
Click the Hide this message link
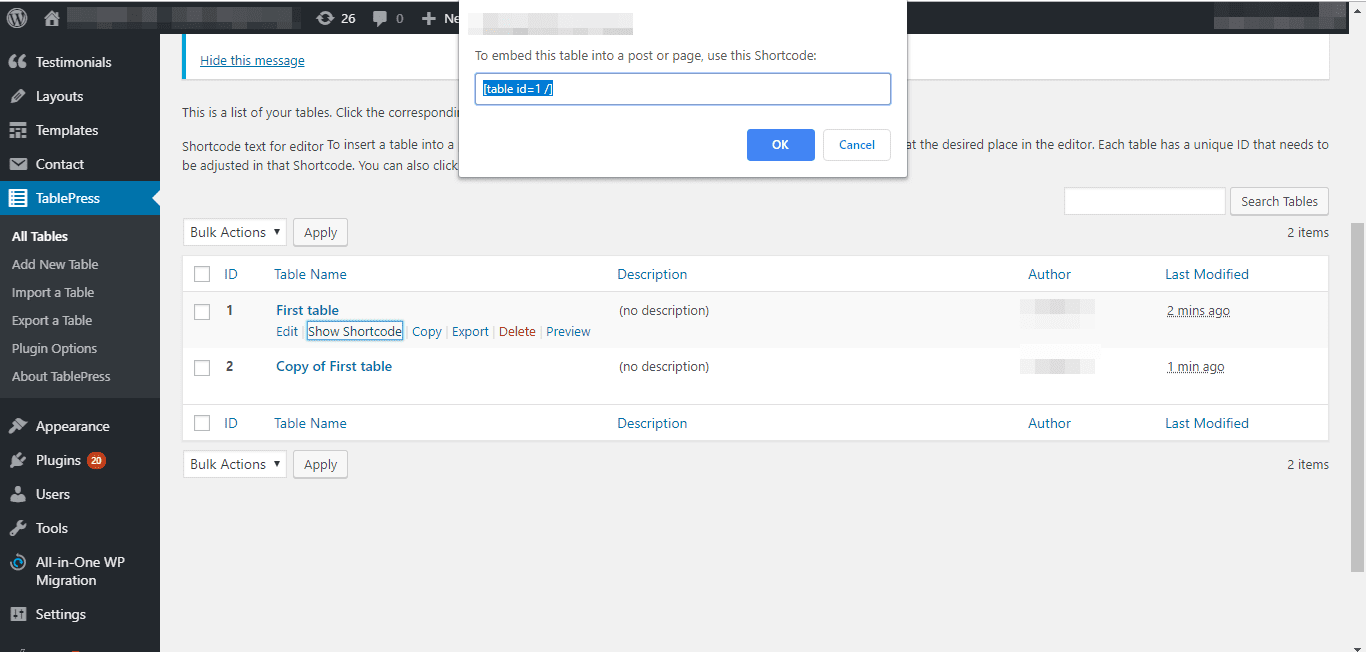pyautogui.click(x=251, y=59)
